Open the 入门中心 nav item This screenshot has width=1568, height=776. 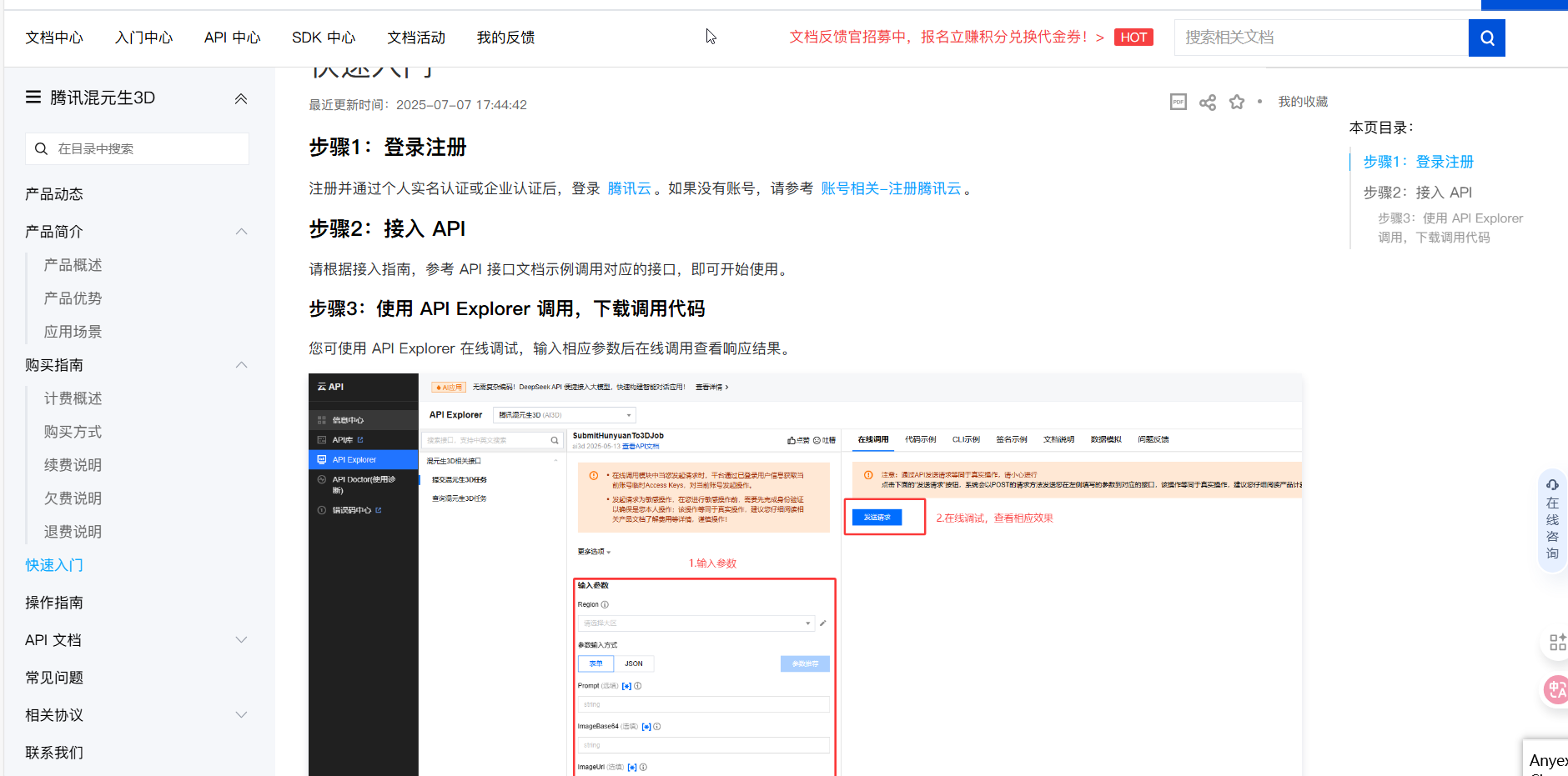[x=143, y=38]
